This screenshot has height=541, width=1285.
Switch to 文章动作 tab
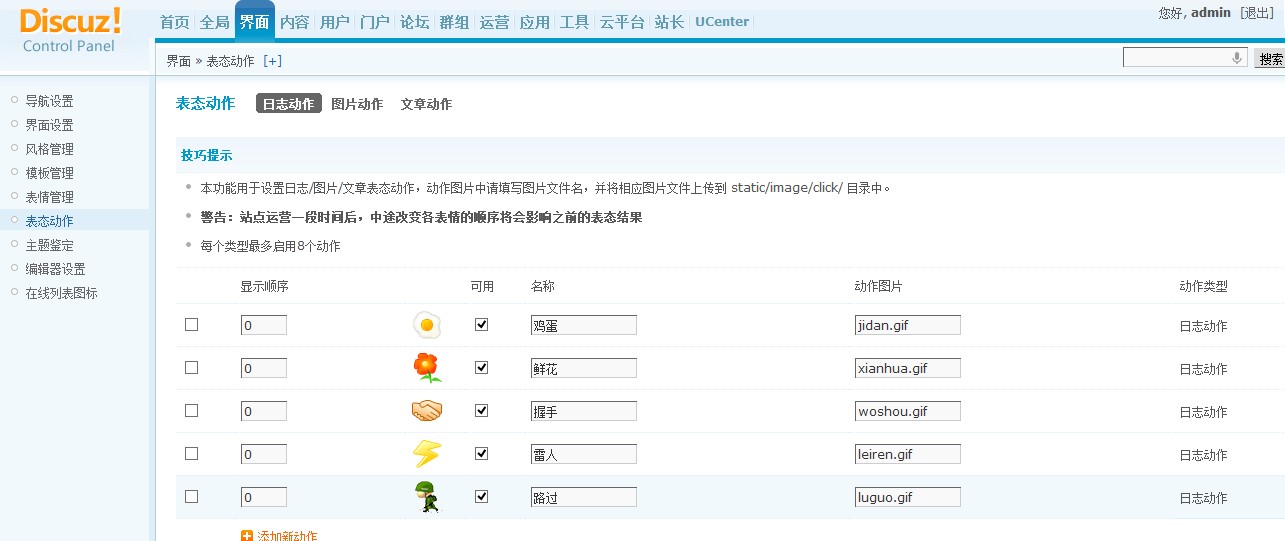click(x=426, y=104)
